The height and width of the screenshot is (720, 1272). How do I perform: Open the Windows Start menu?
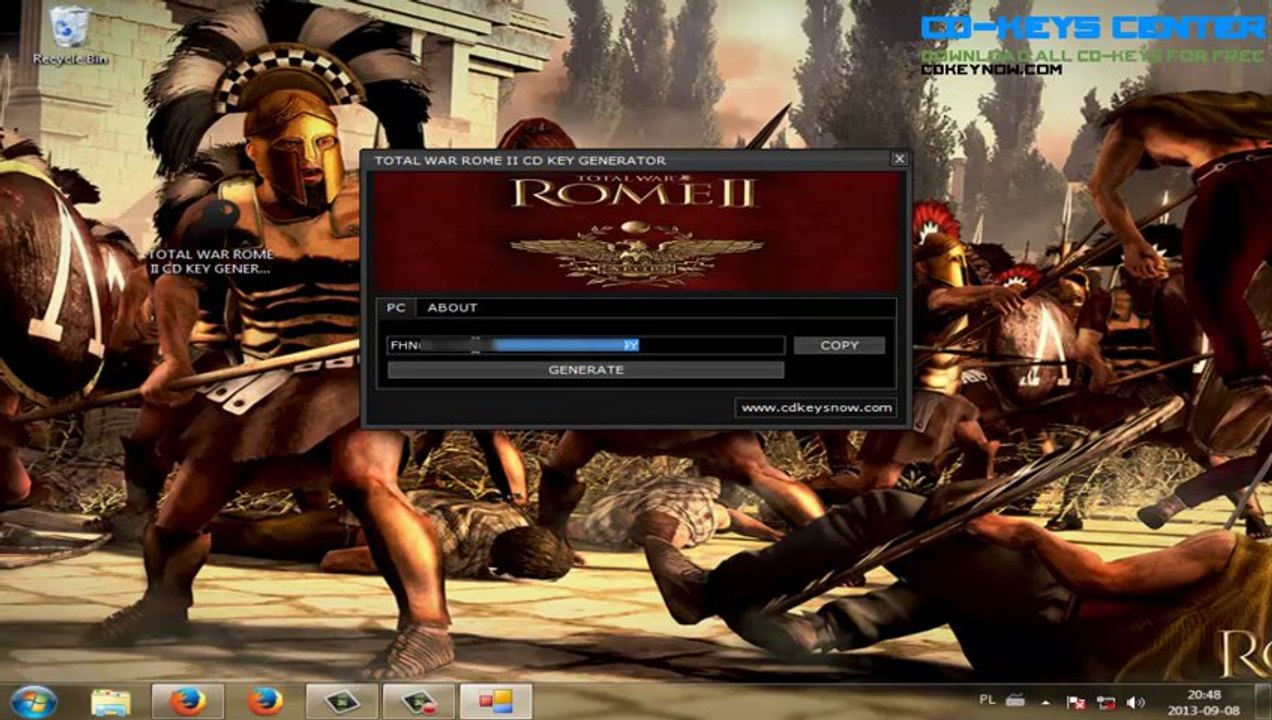tap(34, 701)
